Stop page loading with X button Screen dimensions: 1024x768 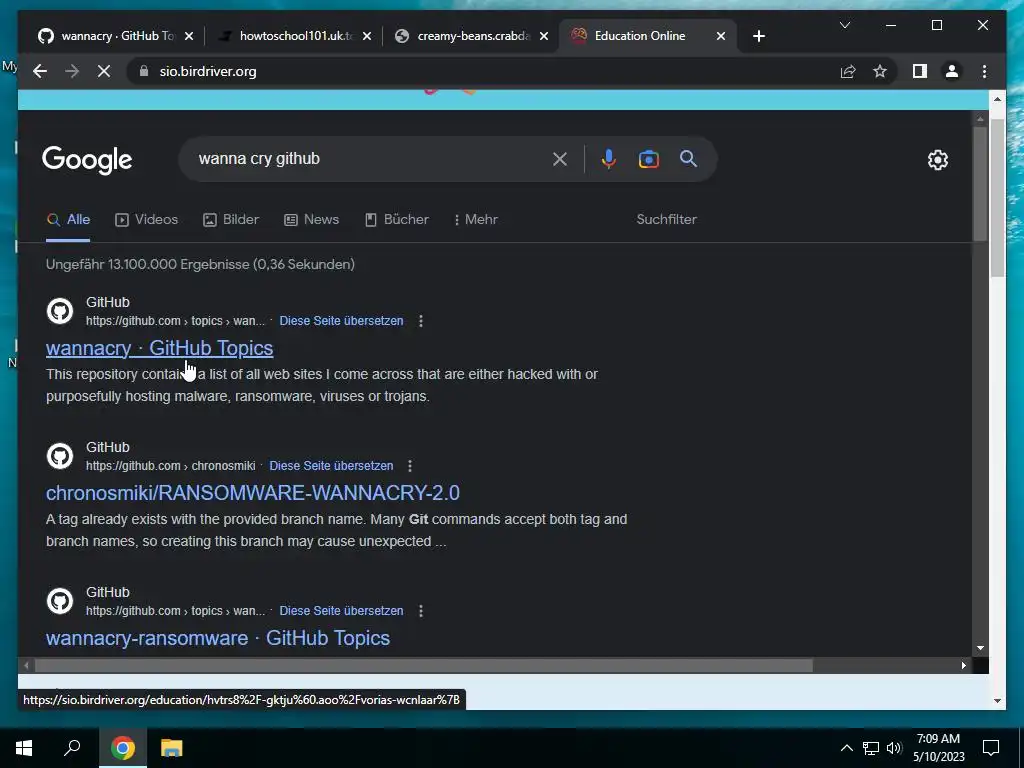(x=104, y=71)
